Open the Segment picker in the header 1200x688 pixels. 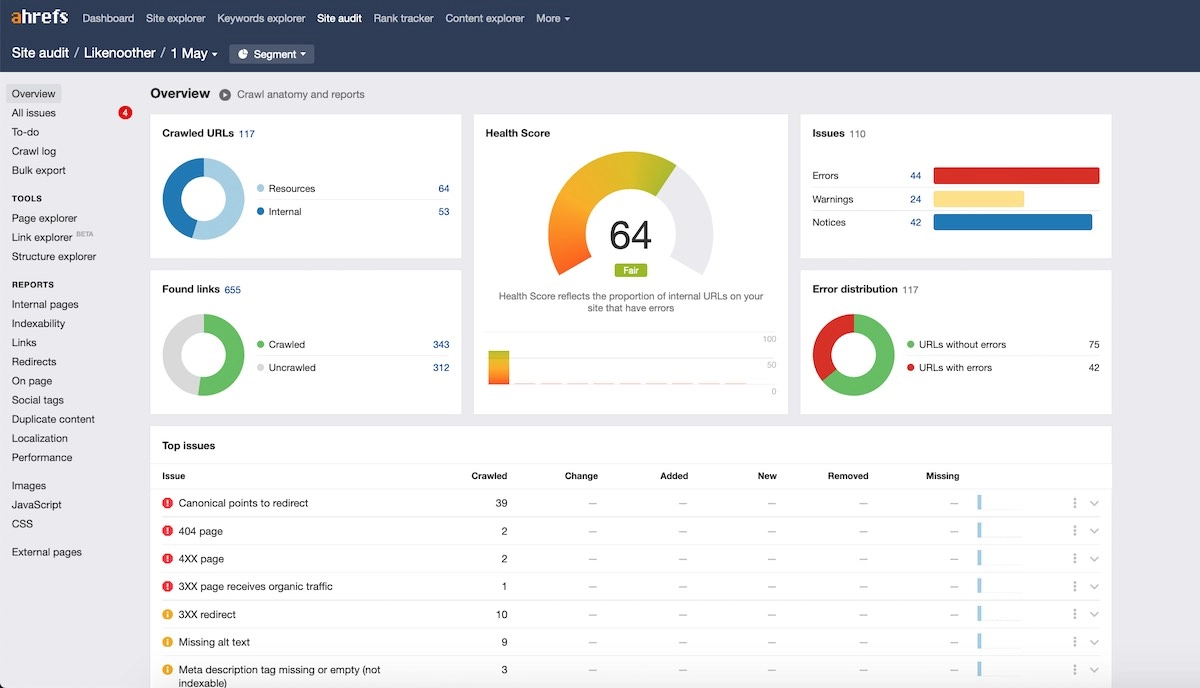click(270, 53)
